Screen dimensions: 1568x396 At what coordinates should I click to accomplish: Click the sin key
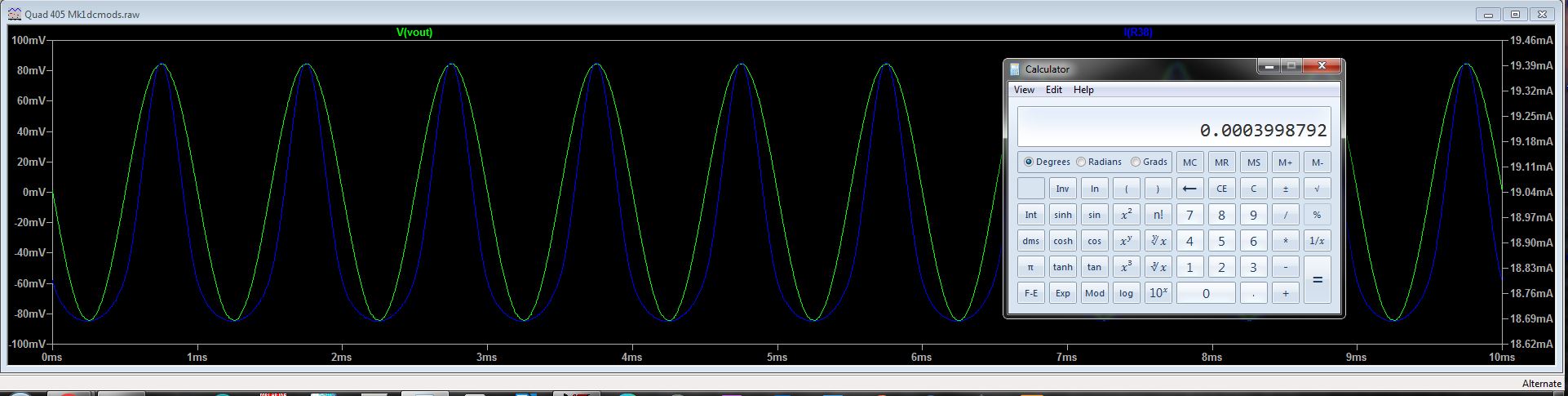click(1094, 215)
